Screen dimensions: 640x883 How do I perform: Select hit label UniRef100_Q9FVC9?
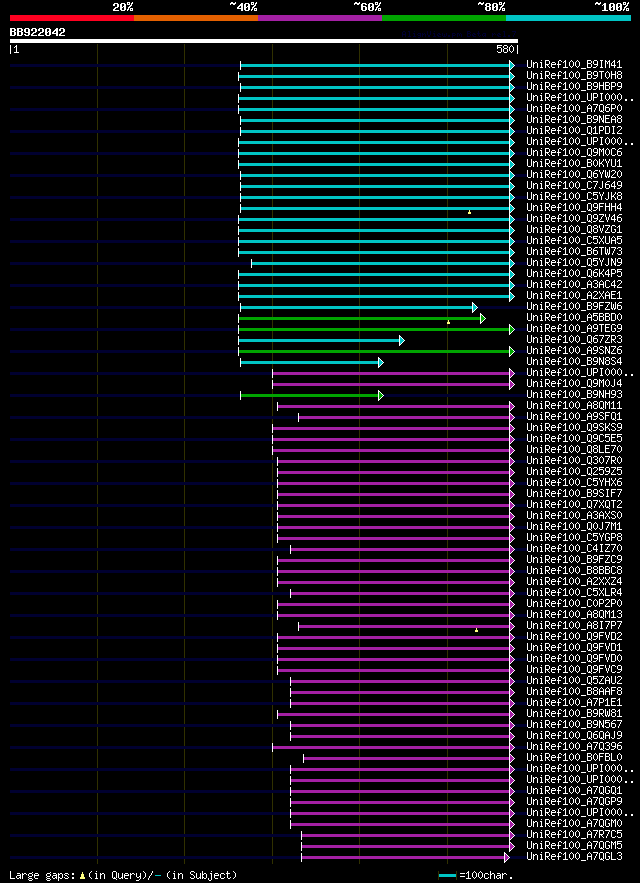(574, 671)
